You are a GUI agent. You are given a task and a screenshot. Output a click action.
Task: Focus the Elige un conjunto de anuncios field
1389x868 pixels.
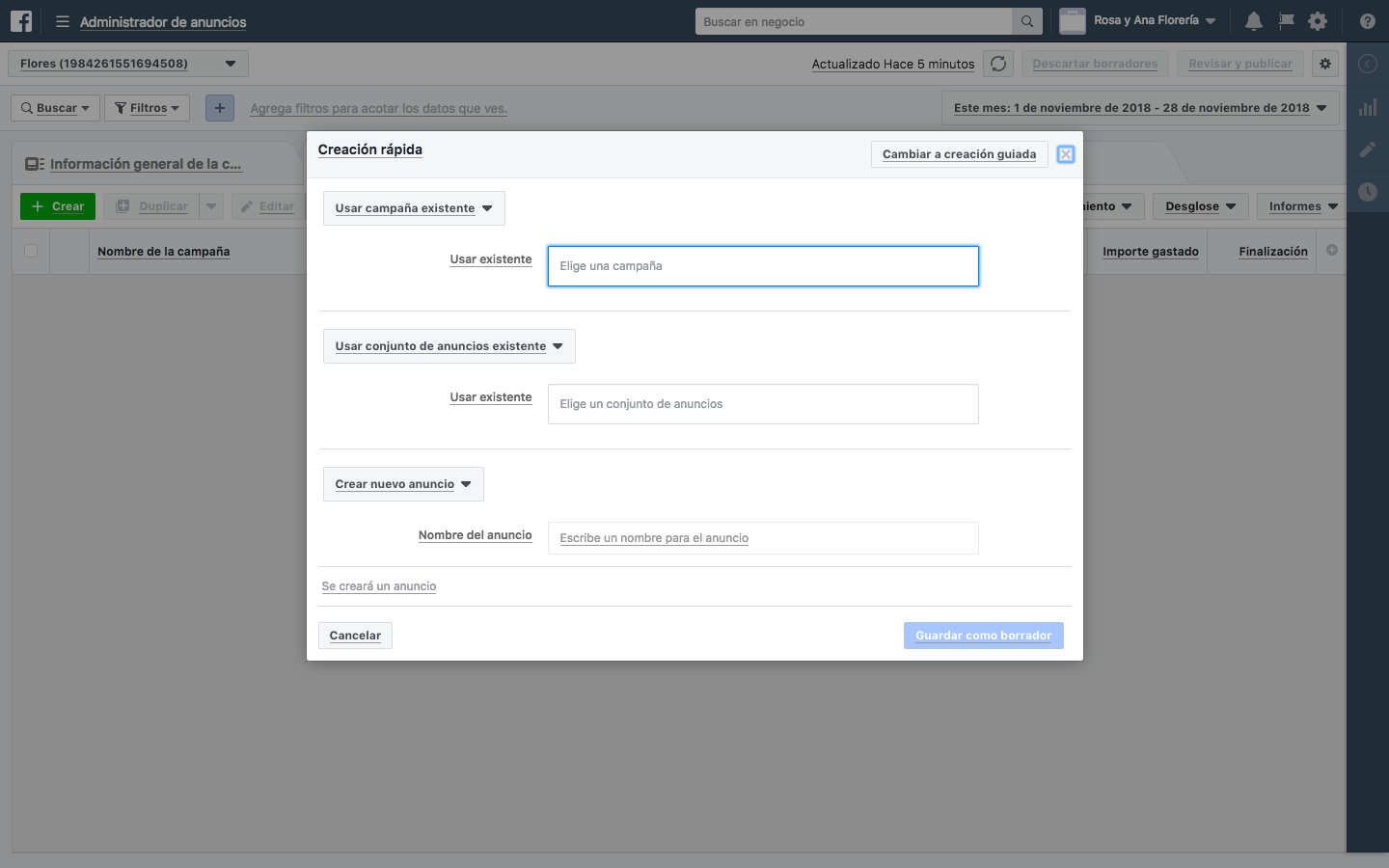coord(763,404)
